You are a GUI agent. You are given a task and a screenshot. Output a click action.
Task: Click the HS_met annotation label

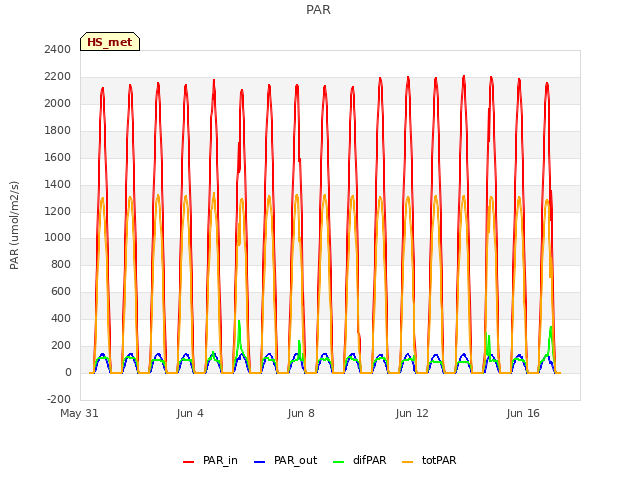(x=110, y=42)
